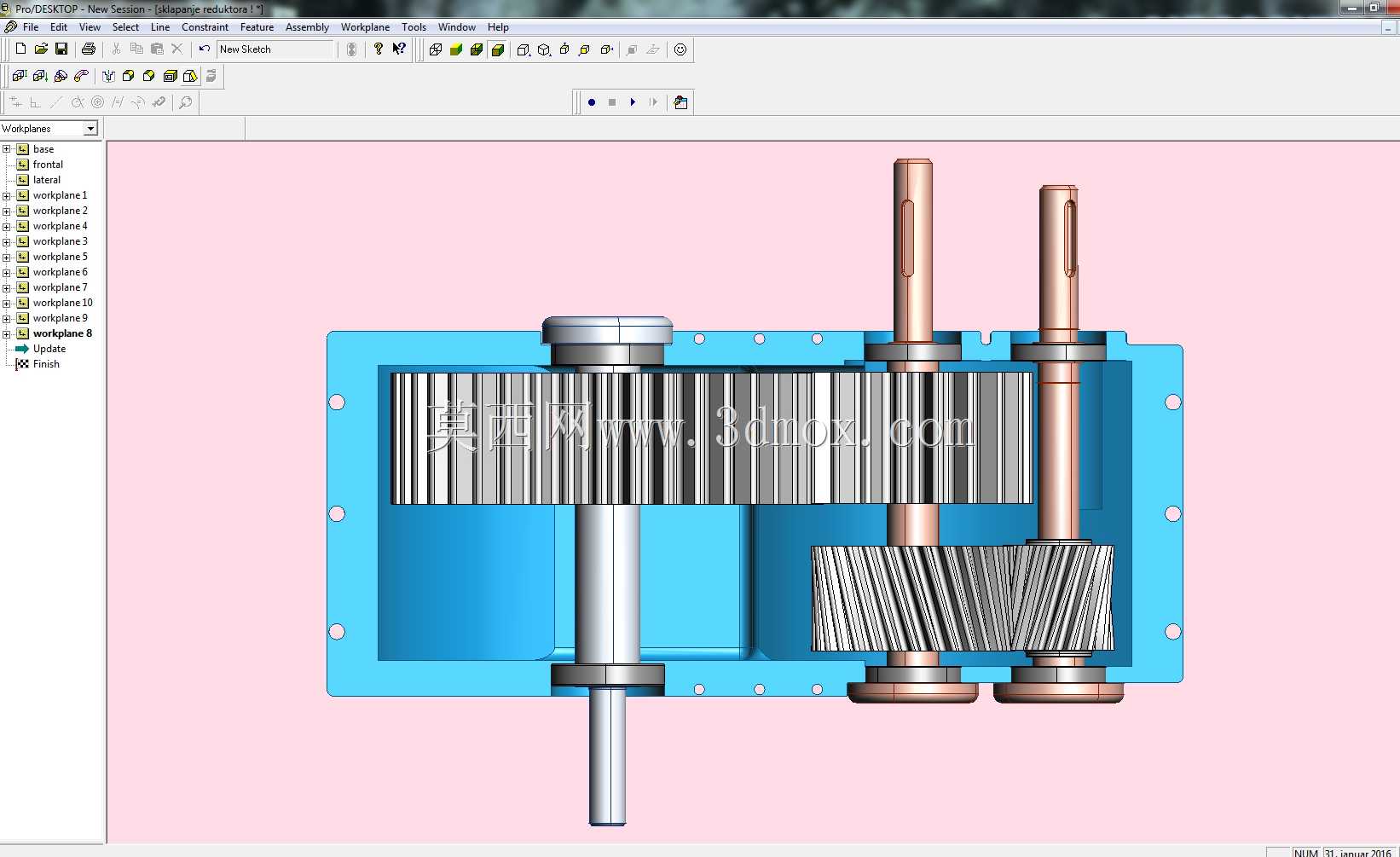Activate the What's This pointer help icon
The width and height of the screenshot is (1400, 857).
click(x=399, y=49)
